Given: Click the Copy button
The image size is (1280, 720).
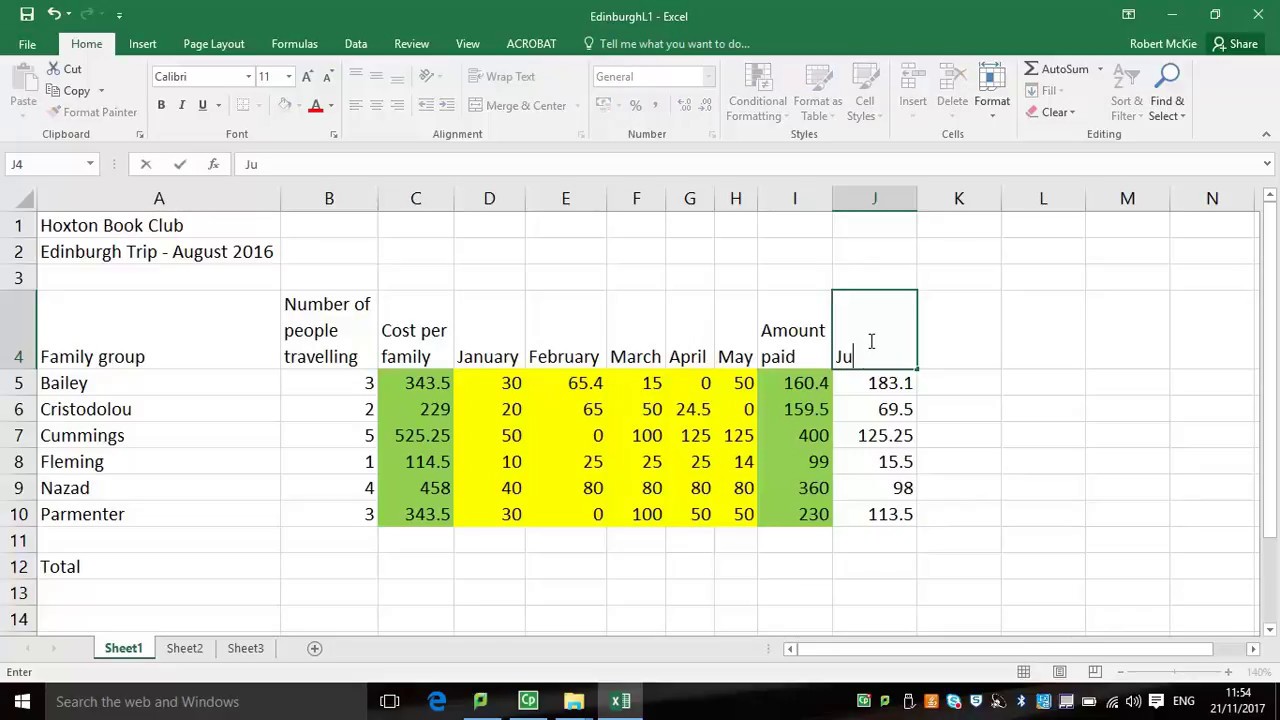Looking at the screenshot, I should pyautogui.click(x=70, y=91).
